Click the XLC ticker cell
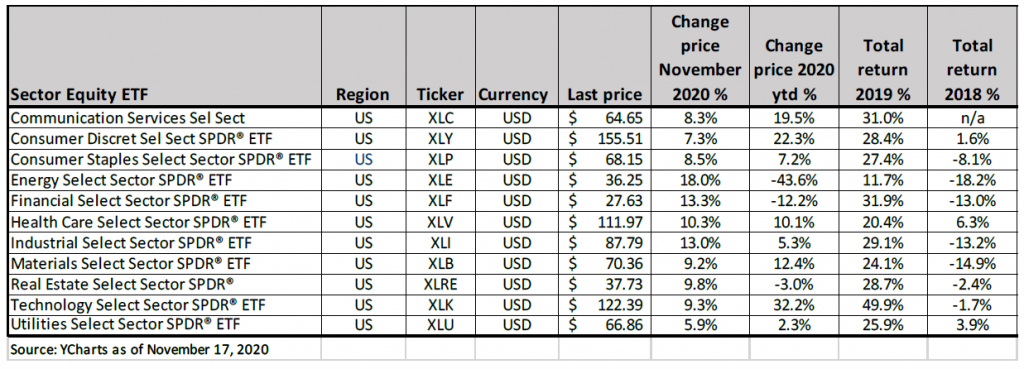Viewport: 1024px width, 369px height. (x=440, y=118)
